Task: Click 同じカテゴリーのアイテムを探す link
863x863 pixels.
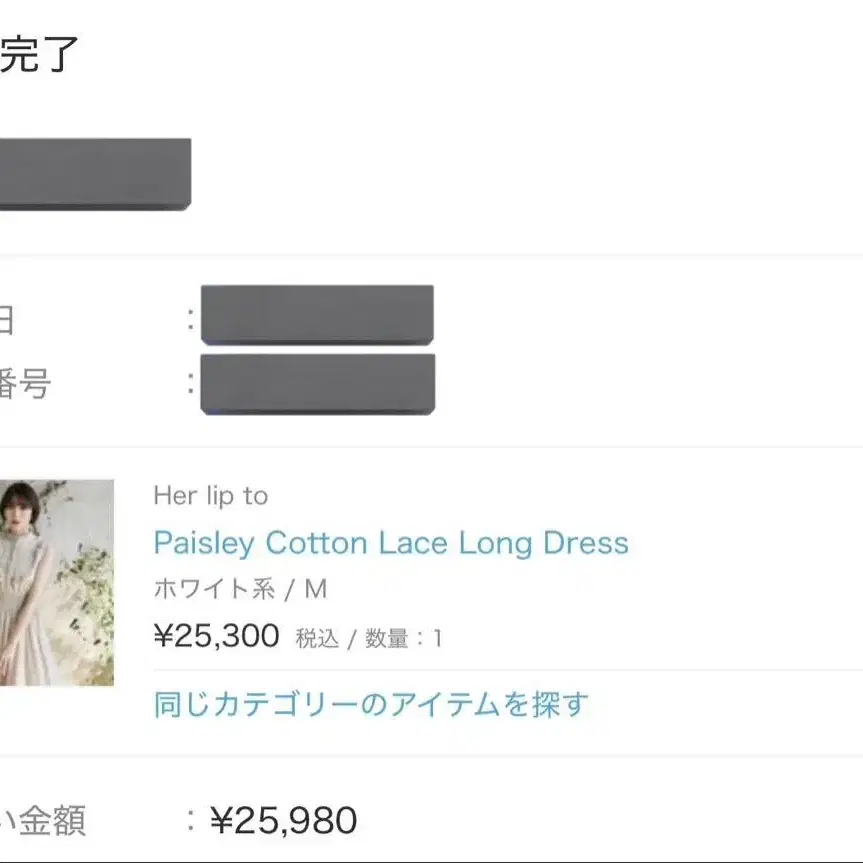Action: 371,704
